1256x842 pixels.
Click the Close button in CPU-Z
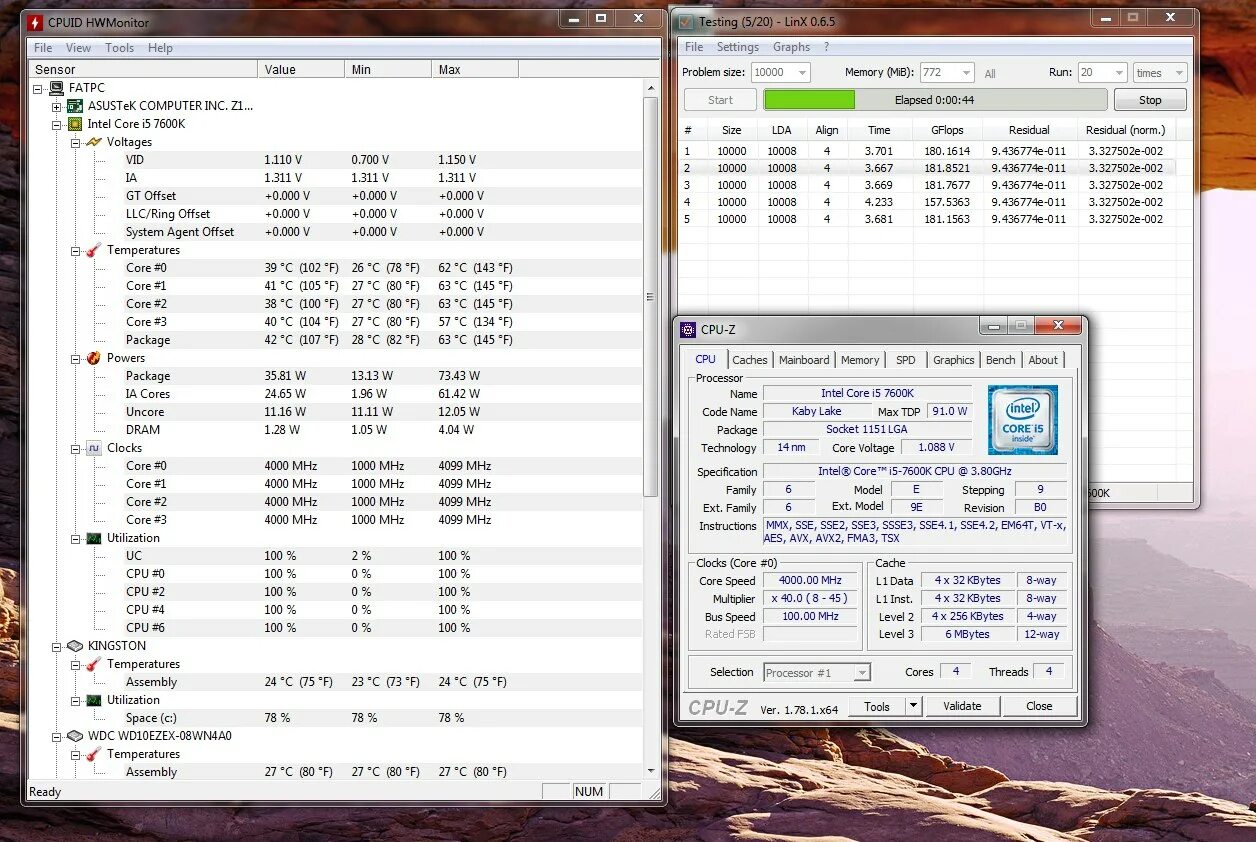click(1039, 706)
